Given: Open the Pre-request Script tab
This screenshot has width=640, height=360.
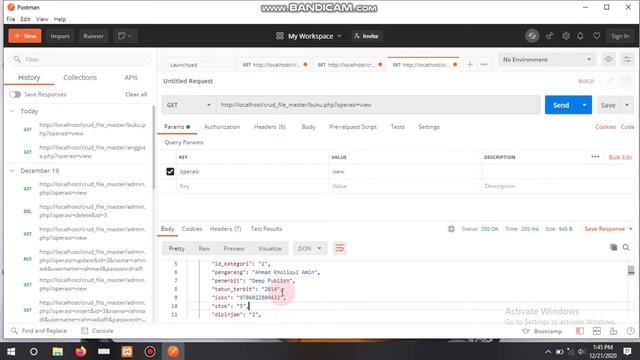Looking at the screenshot, I should [x=353, y=127].
